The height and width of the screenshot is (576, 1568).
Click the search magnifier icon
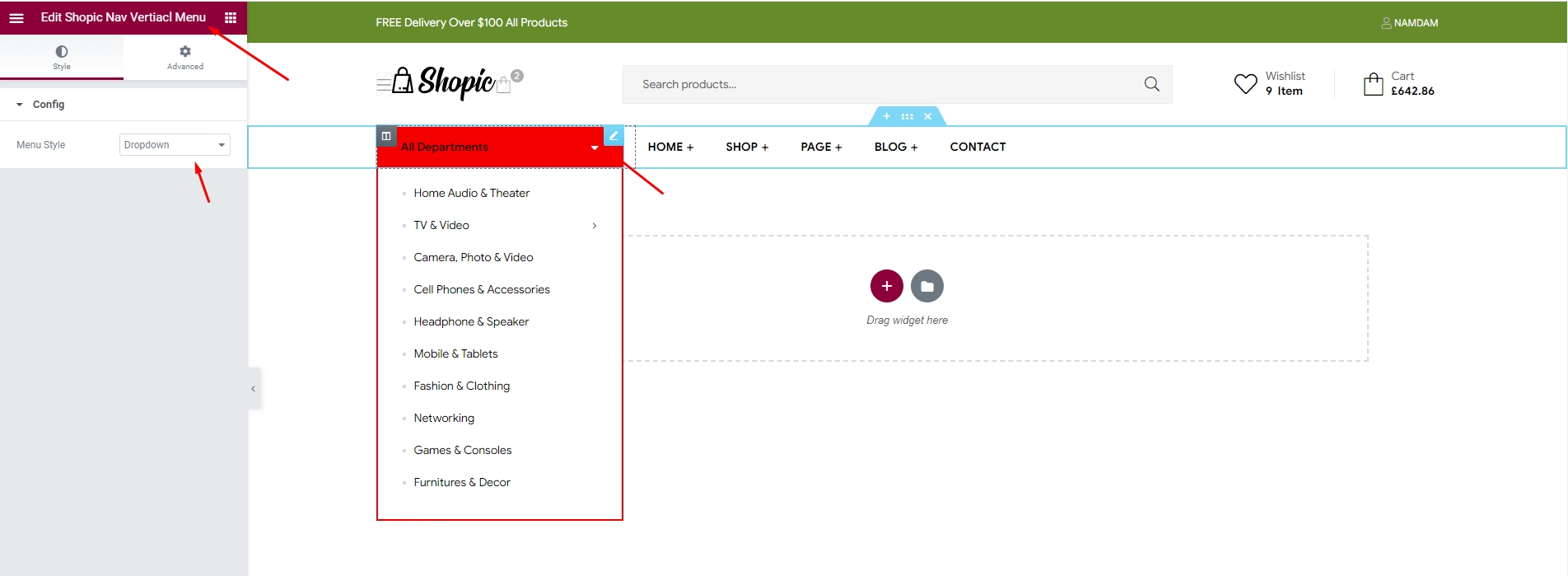tap(1151, 84)
